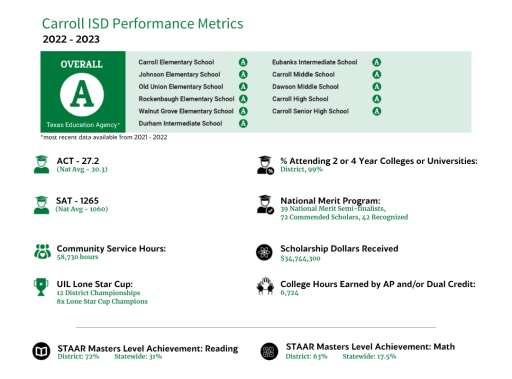This screenshot has height=379, width=512.
Task: Click the $34,744,300 scholarship amount
Action: pos(300,258)
